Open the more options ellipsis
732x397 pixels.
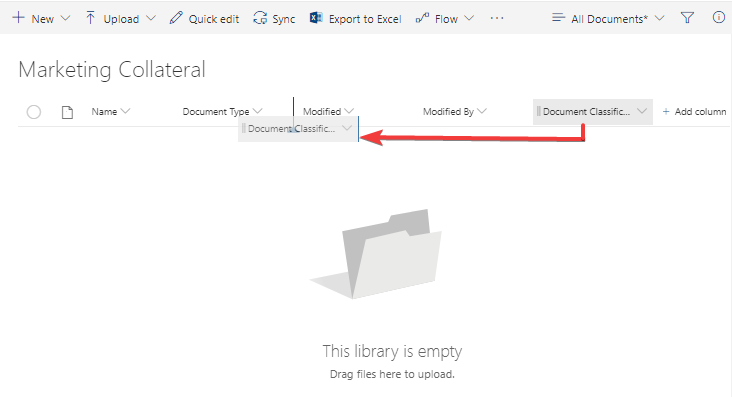coord(497,18)
